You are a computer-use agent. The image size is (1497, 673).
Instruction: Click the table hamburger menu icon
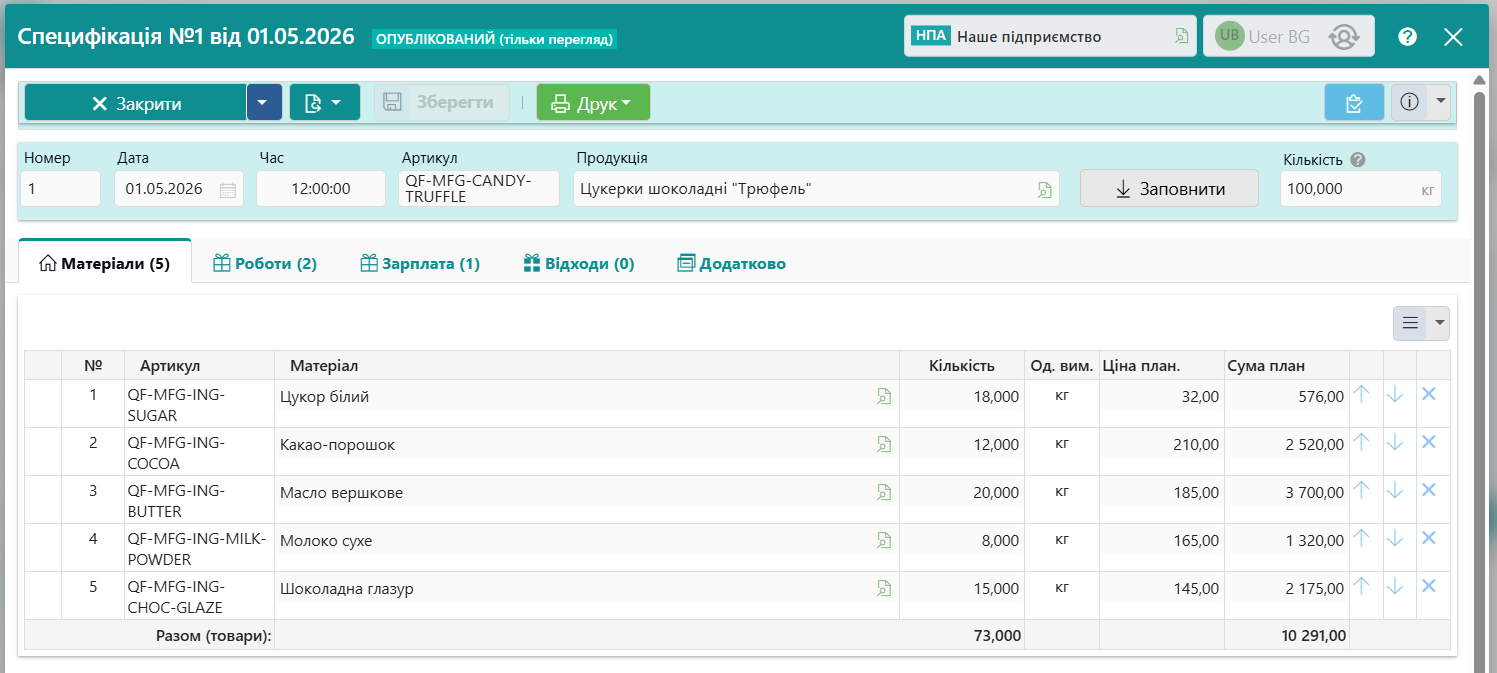pos(1411,323)
